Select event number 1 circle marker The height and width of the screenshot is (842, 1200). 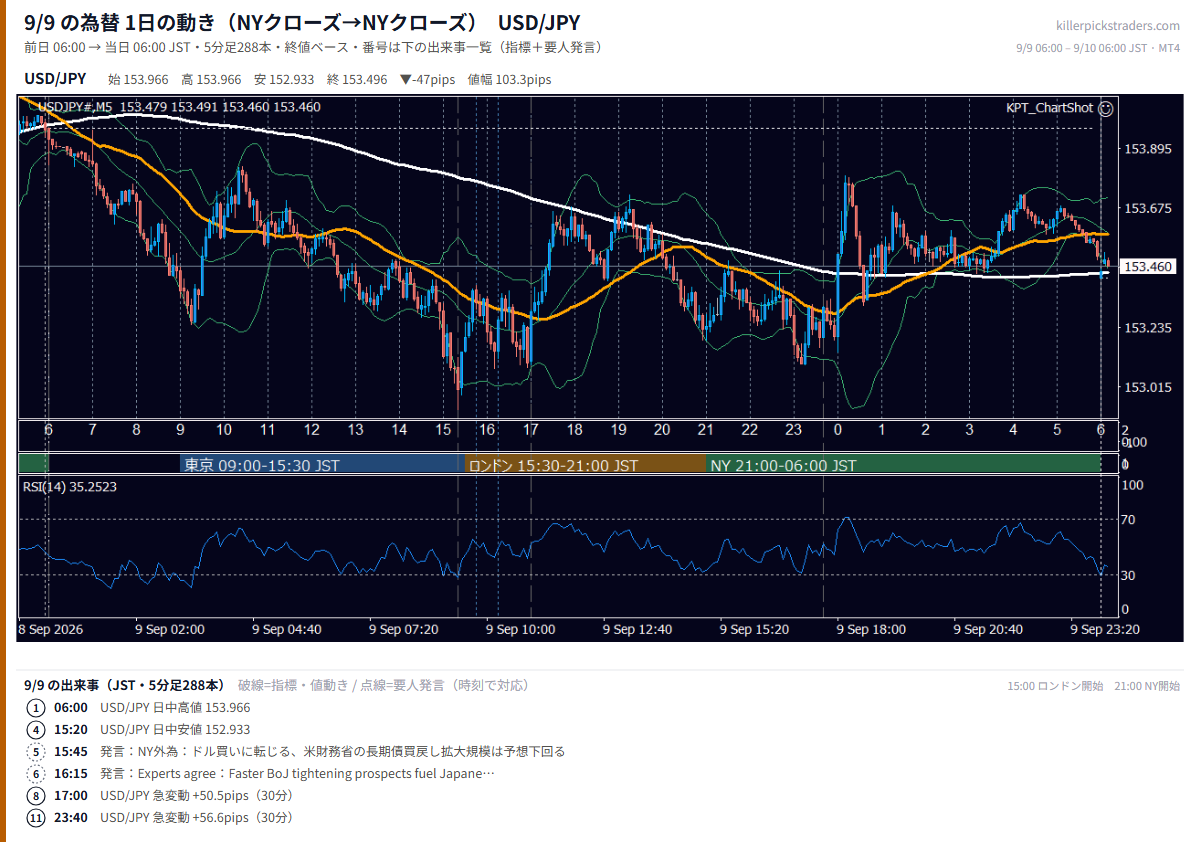pyautogui.click(x=37, y=707)
